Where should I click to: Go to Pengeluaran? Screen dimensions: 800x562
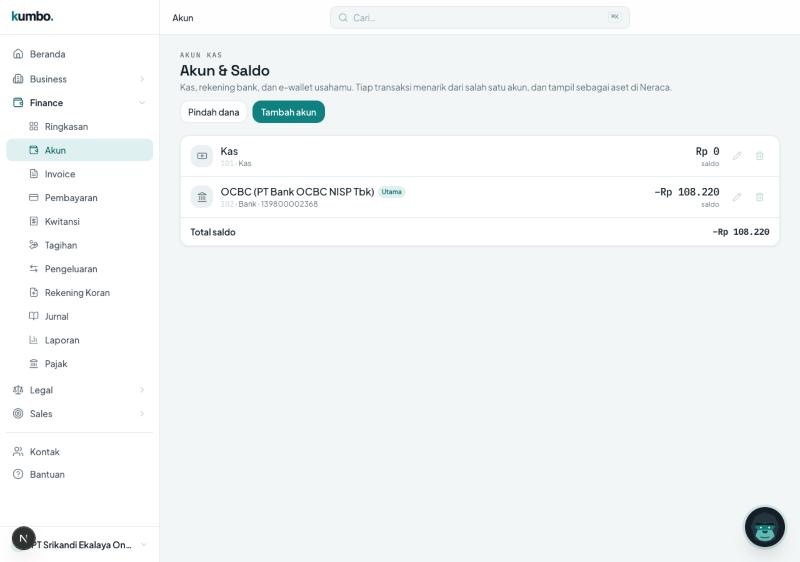80,268
